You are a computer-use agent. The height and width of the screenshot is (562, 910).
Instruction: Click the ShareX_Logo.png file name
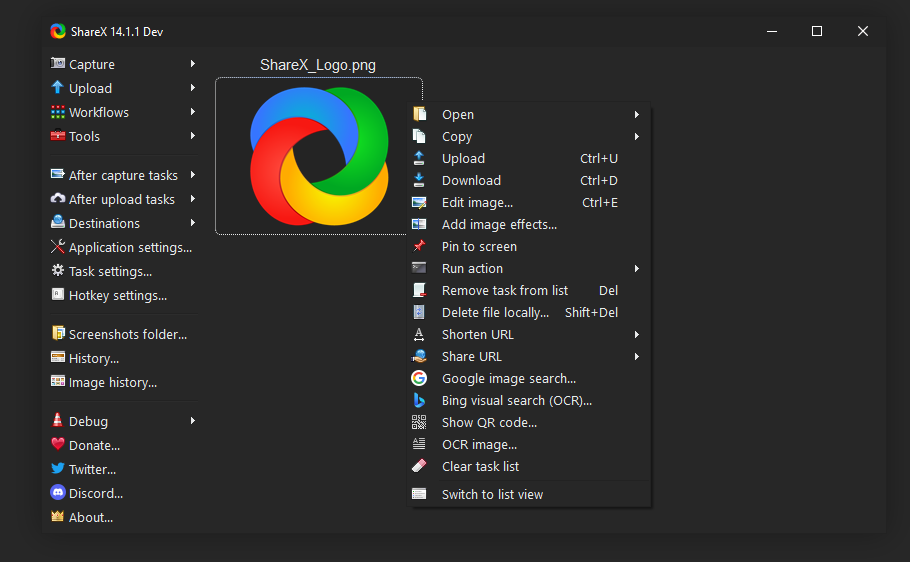pos(318,64)
